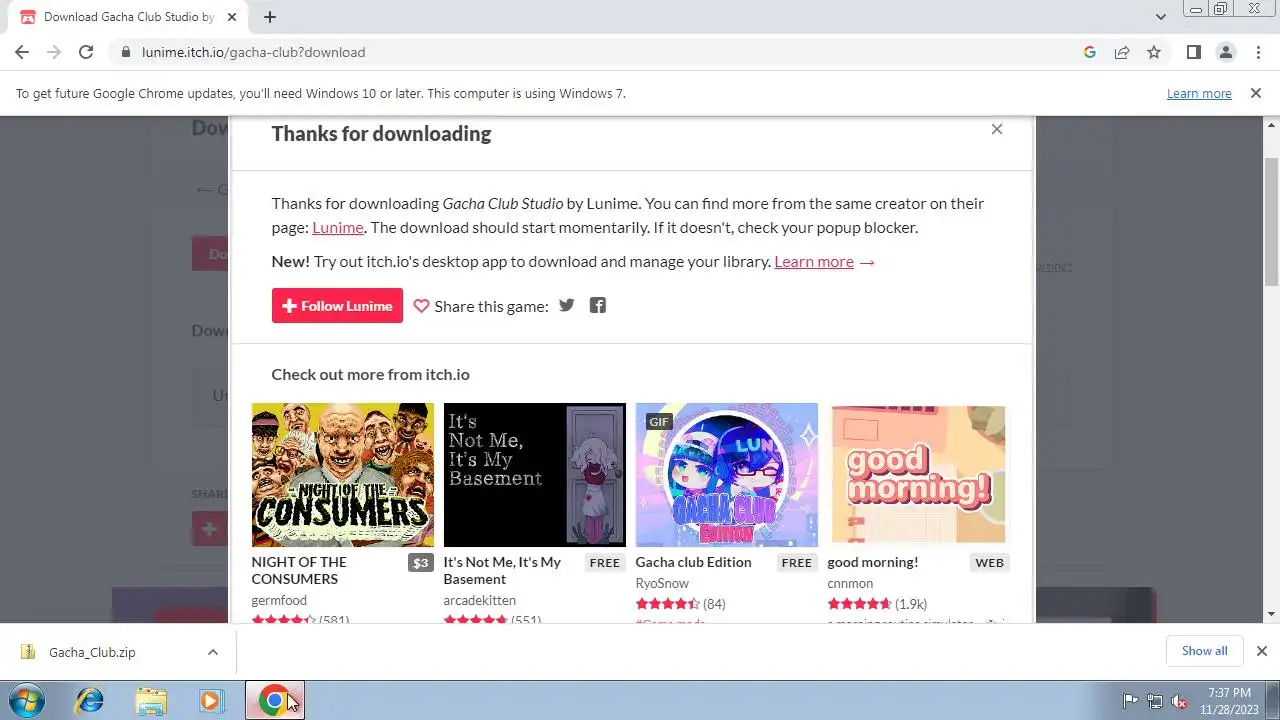1280x720 pixels.
Task: Expand the Gacha_Club.zip download options arrow
Action: coord(212,652)
